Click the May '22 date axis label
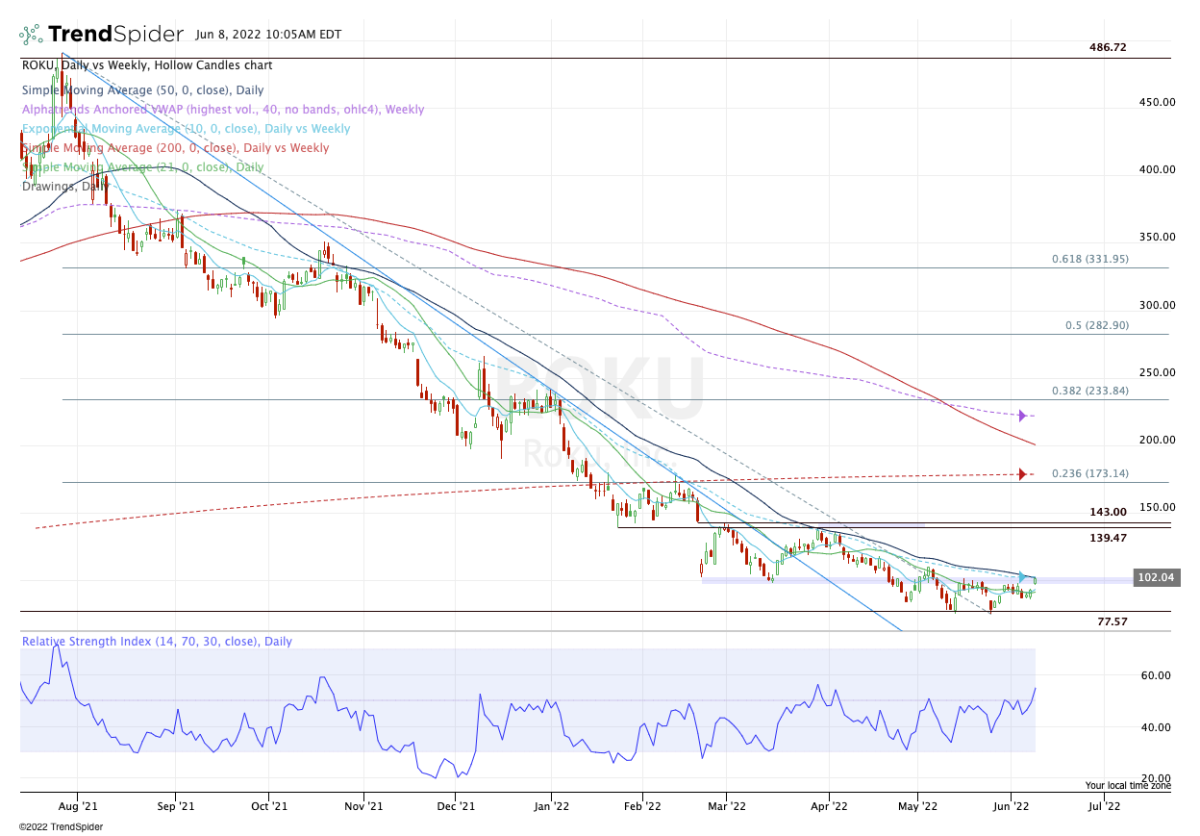1200x836 pixels. click(916, 804)
